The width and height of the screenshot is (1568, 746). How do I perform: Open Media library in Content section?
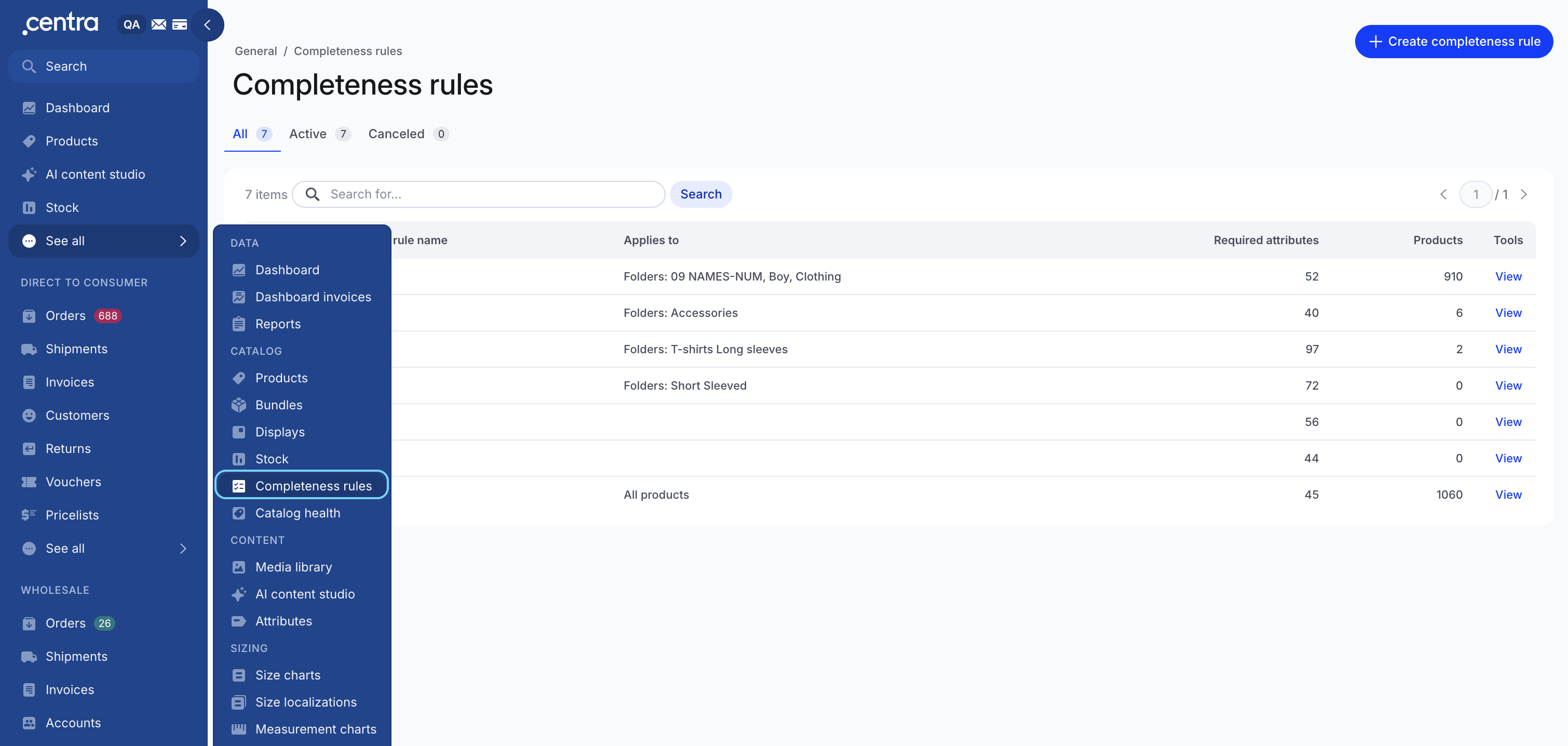[302, 567]
